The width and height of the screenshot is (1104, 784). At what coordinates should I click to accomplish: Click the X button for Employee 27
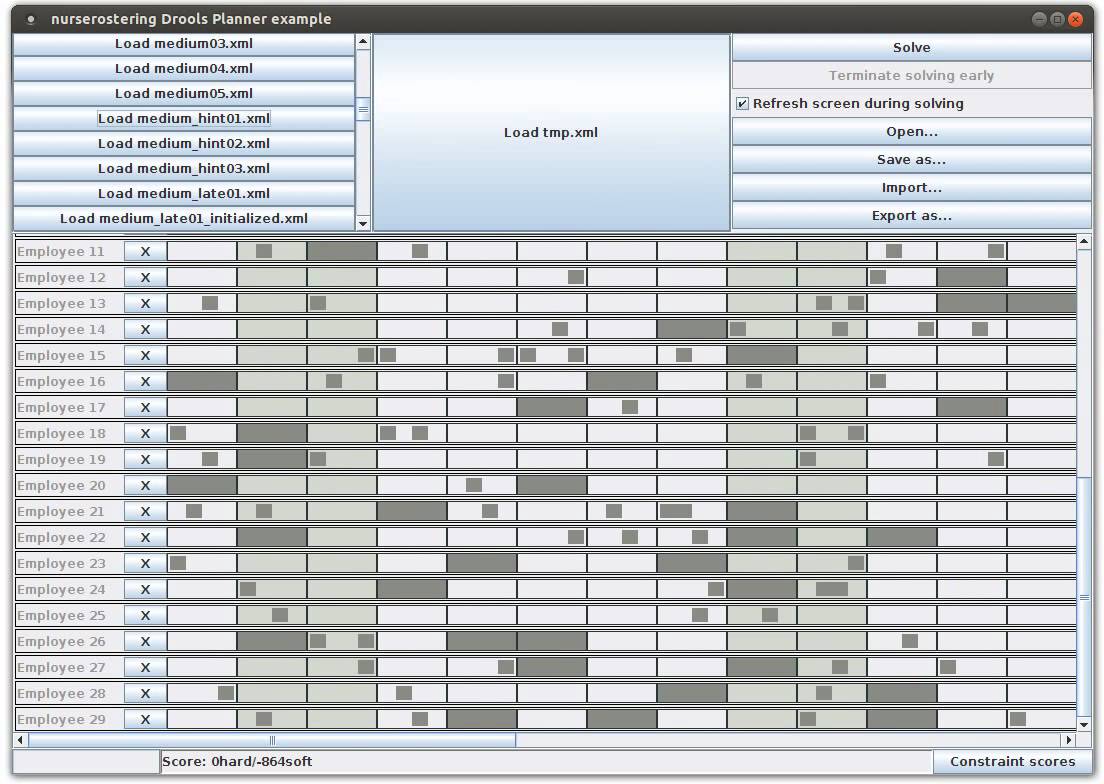click(145, 668)
